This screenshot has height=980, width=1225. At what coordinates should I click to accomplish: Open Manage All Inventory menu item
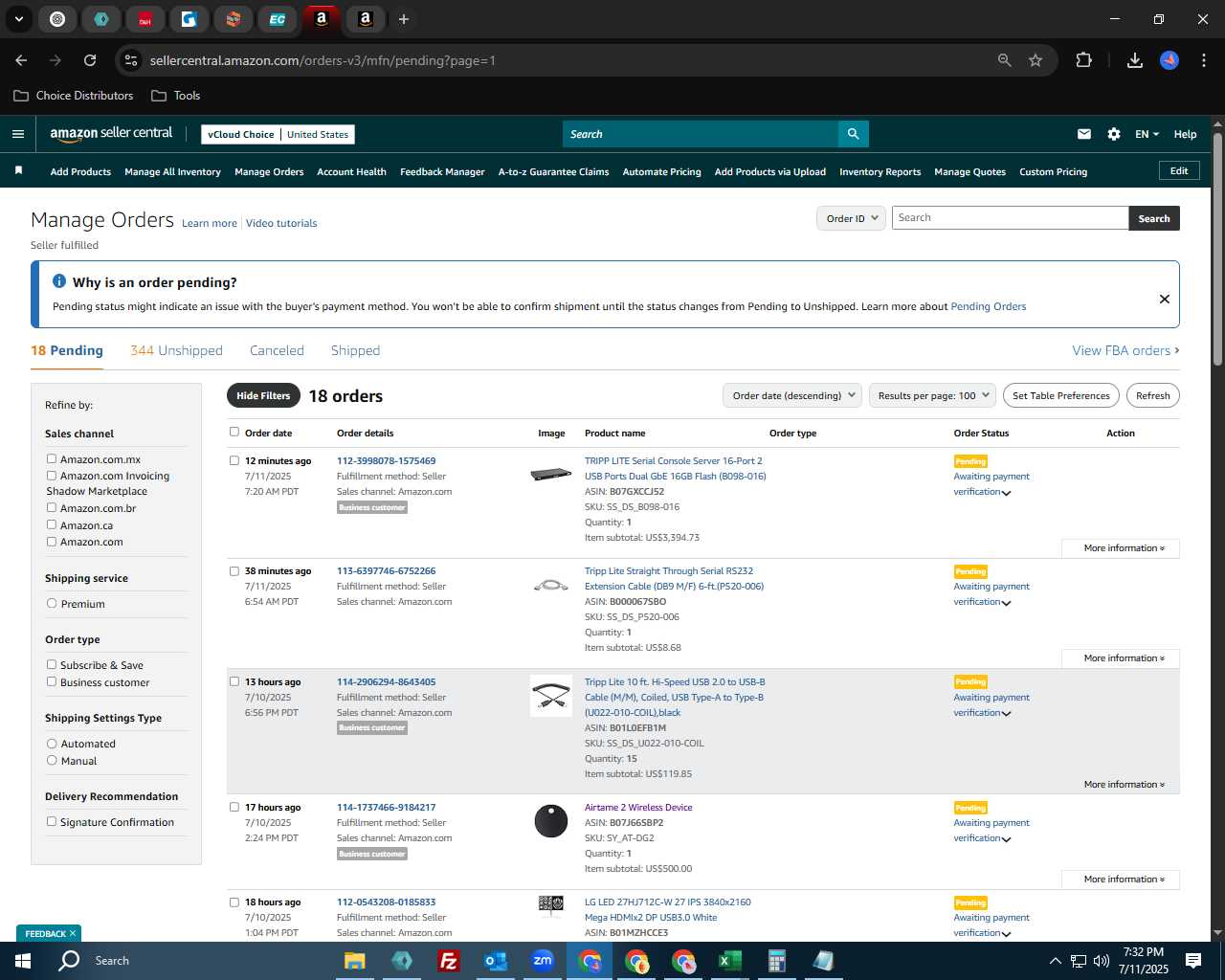point(172,172)
